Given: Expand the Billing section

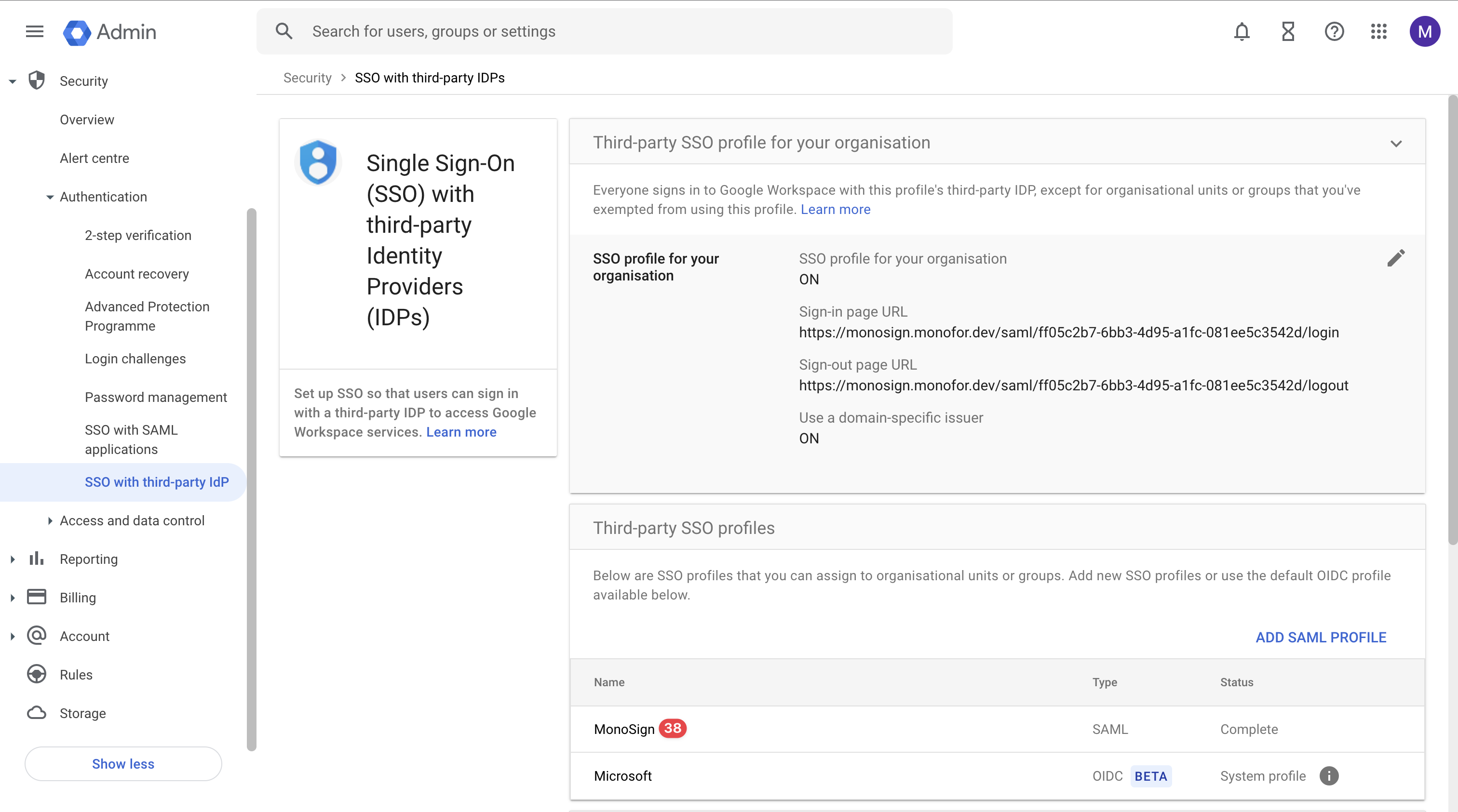Looking at the screenshot, I should pos(13,598).
